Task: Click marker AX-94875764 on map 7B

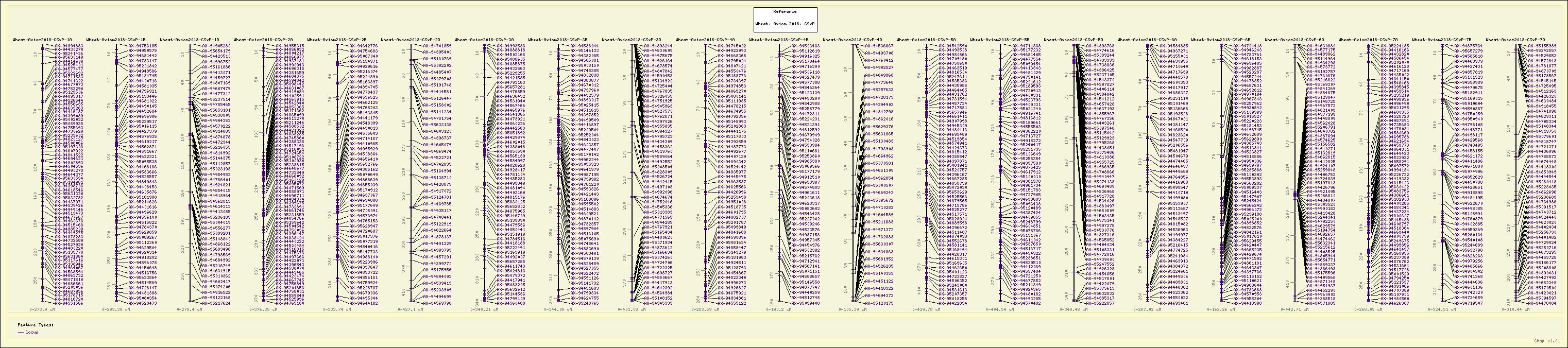Action: point(1468,46)
